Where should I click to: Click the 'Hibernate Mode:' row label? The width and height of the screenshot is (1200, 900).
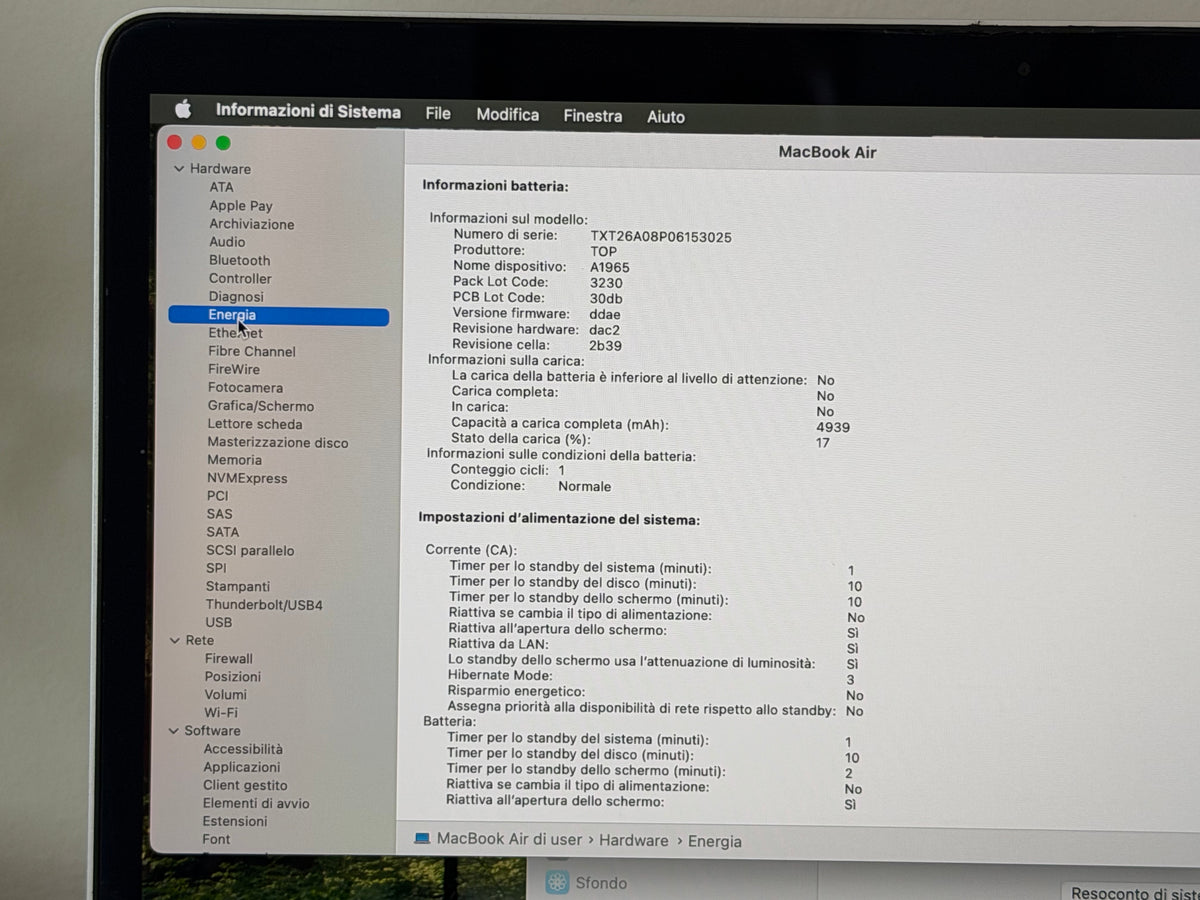click(x=500, y=676)
